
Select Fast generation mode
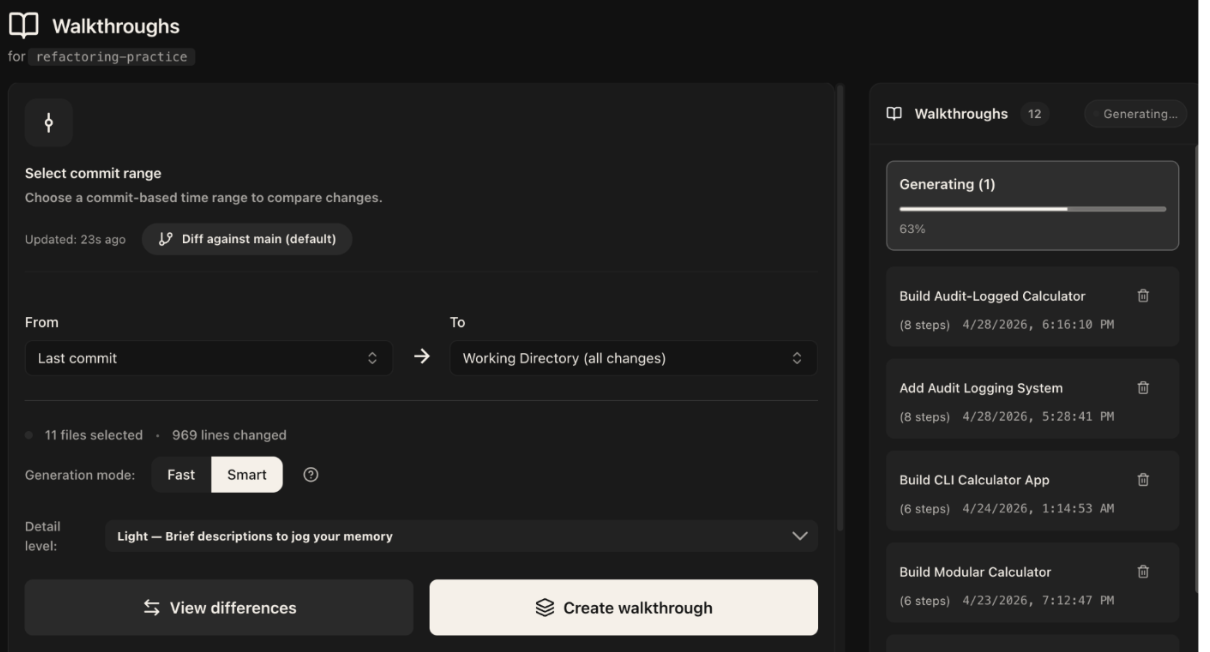pyautogui.click(x=181, y=475)
